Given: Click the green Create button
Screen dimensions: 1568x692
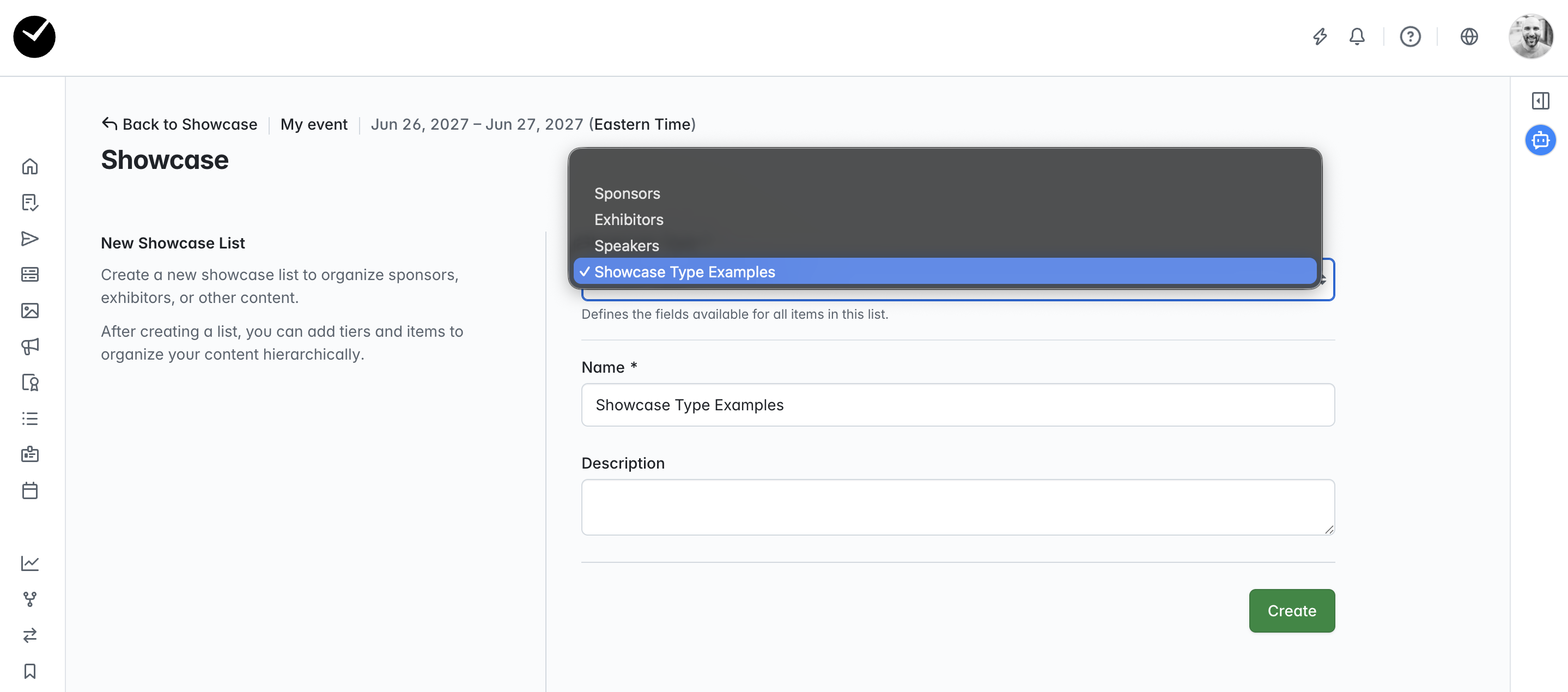Looking at the screenshot, I should point(1292,610).
